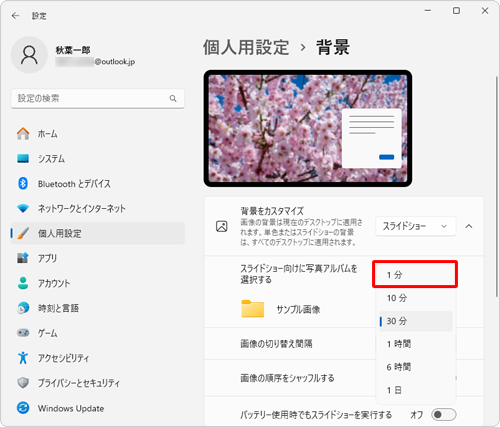
Task: Click サンプル画像 folder name
Action: click(298, 309)
